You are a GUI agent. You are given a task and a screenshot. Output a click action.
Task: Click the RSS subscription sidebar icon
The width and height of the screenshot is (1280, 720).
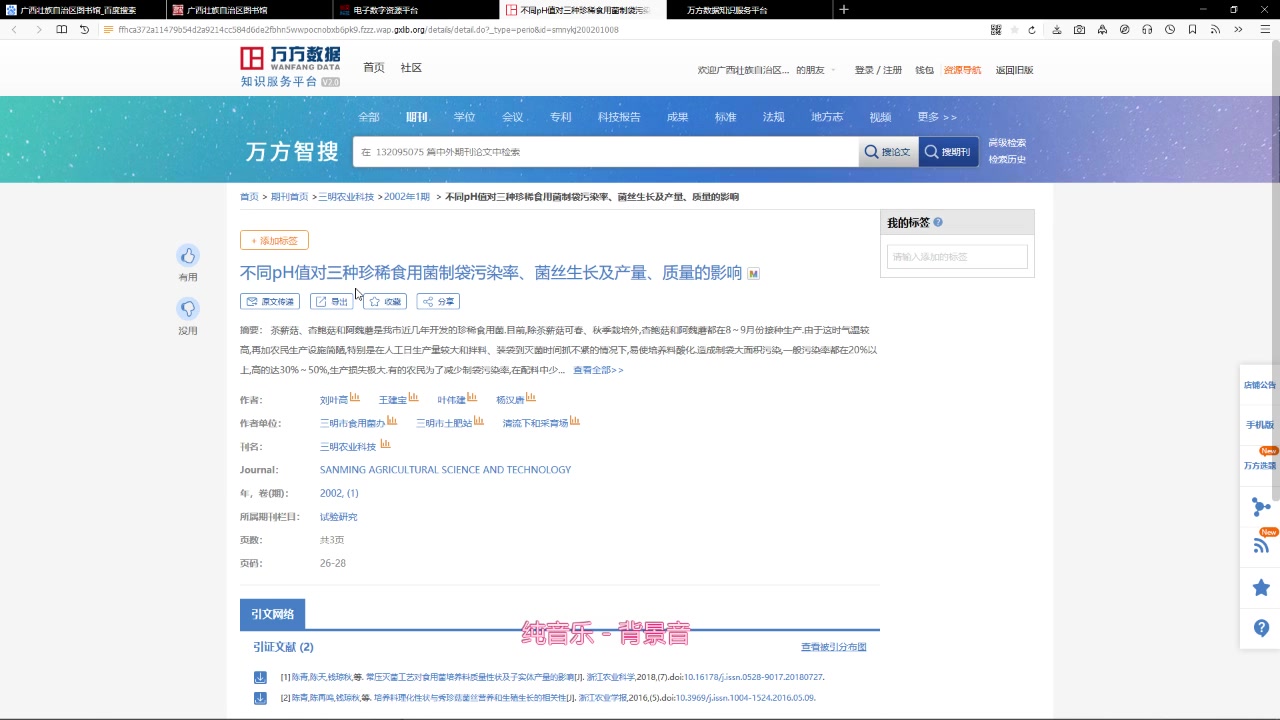point(1261,546)
